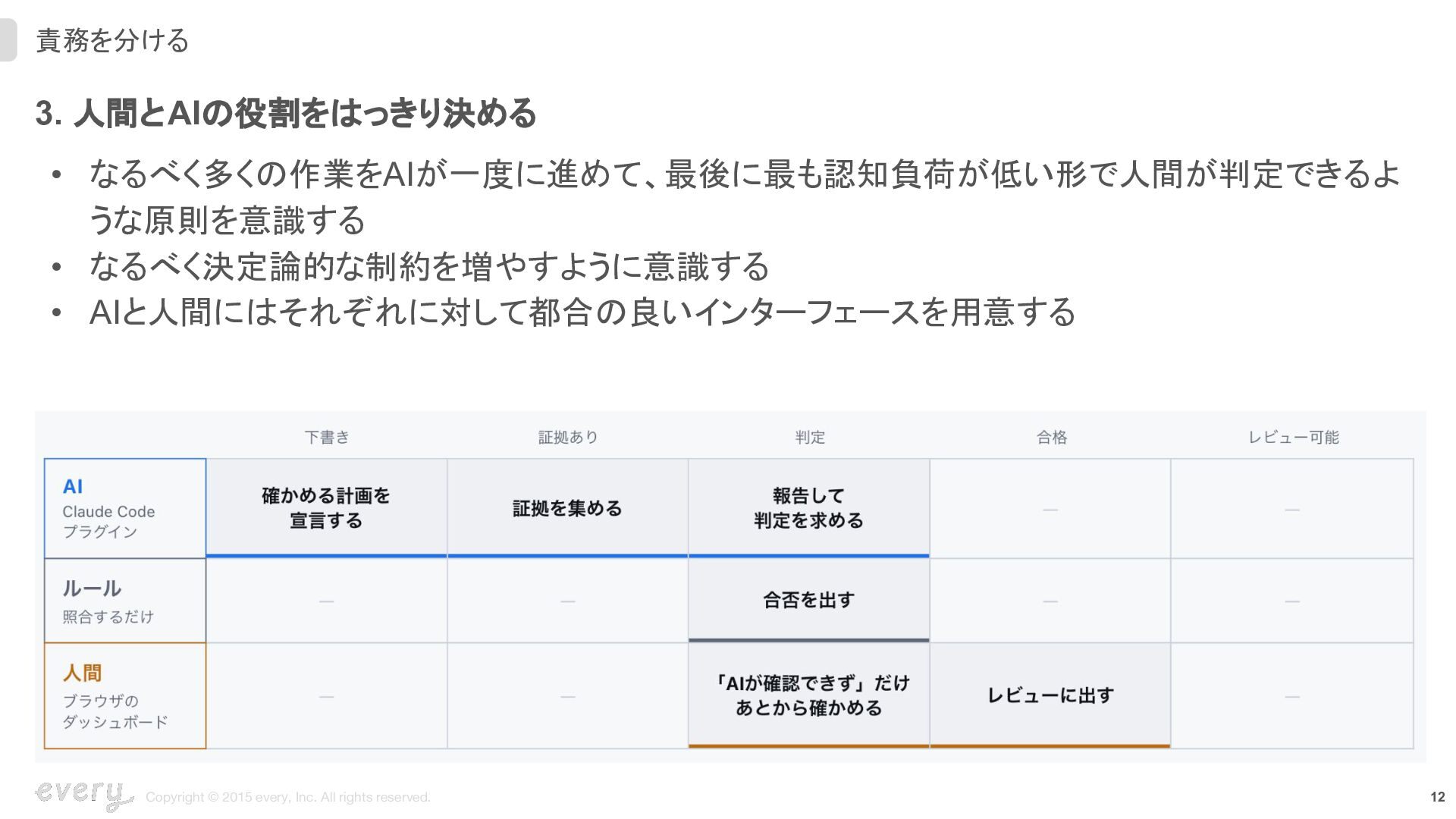
Task: Click the 責務を分ける section title
Action: (x=112, y=40)
